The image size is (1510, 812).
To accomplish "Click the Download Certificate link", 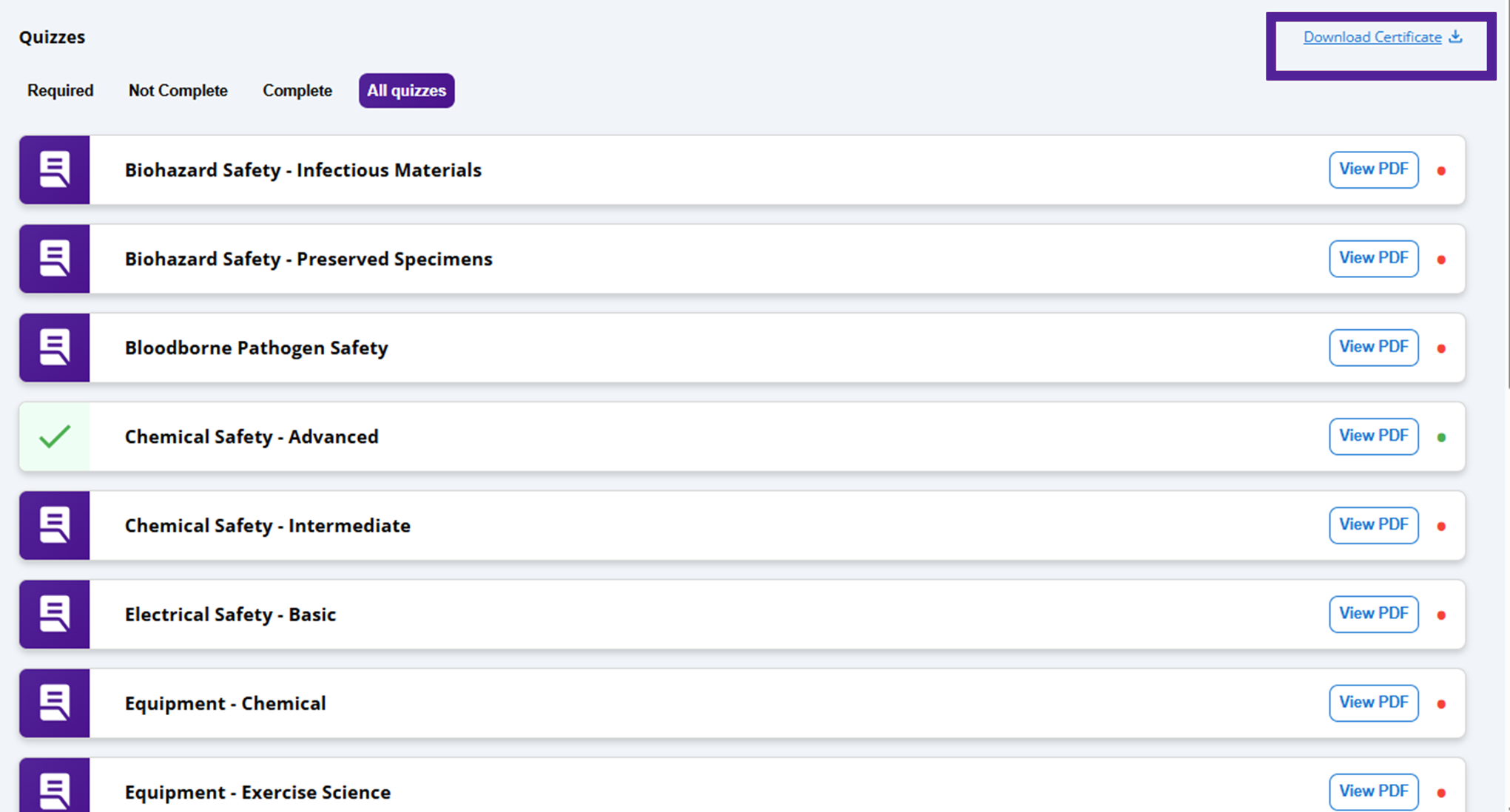I will (x=1372, y=37).
